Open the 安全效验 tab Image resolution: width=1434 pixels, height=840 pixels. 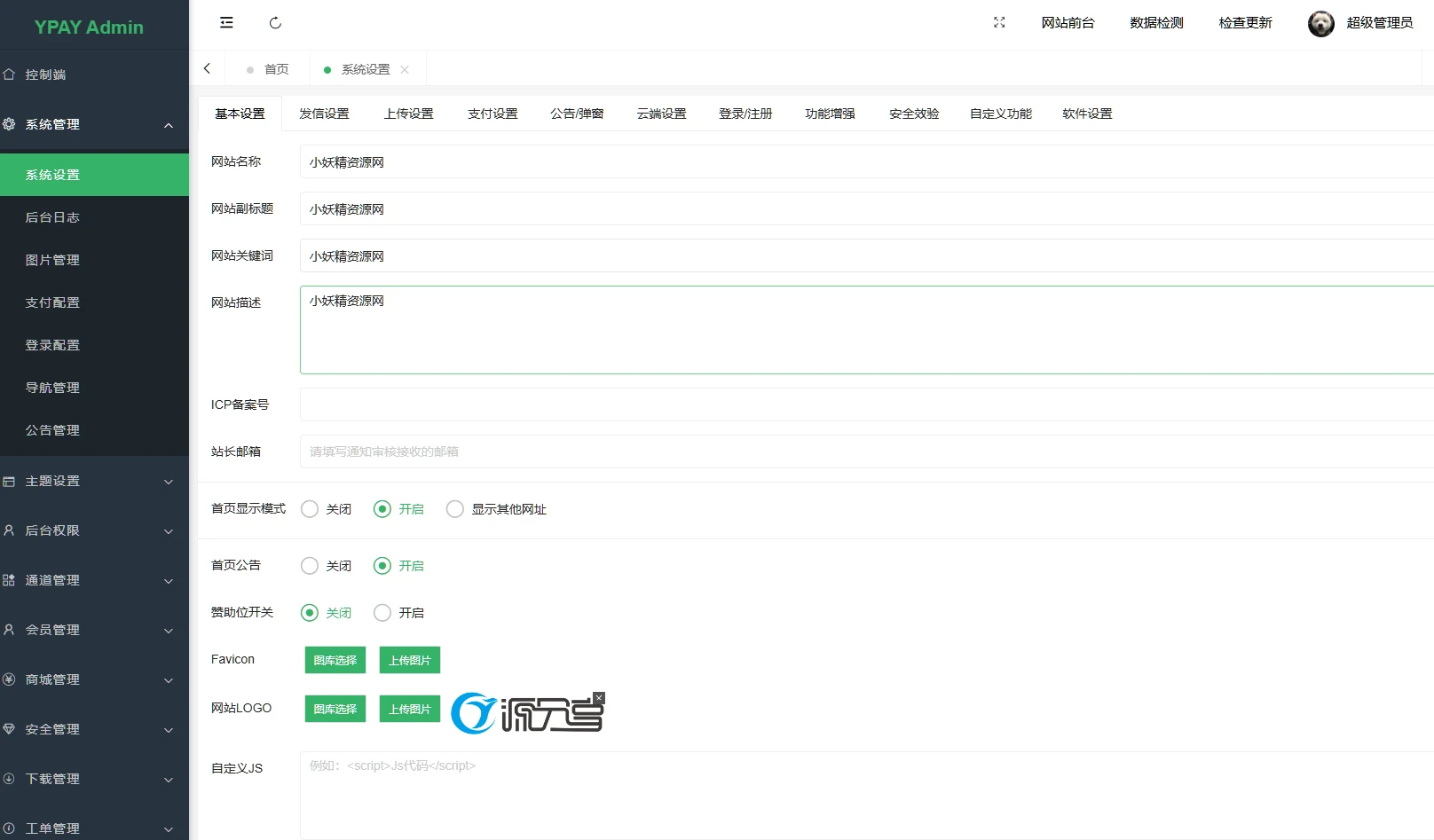coord(914,114)
